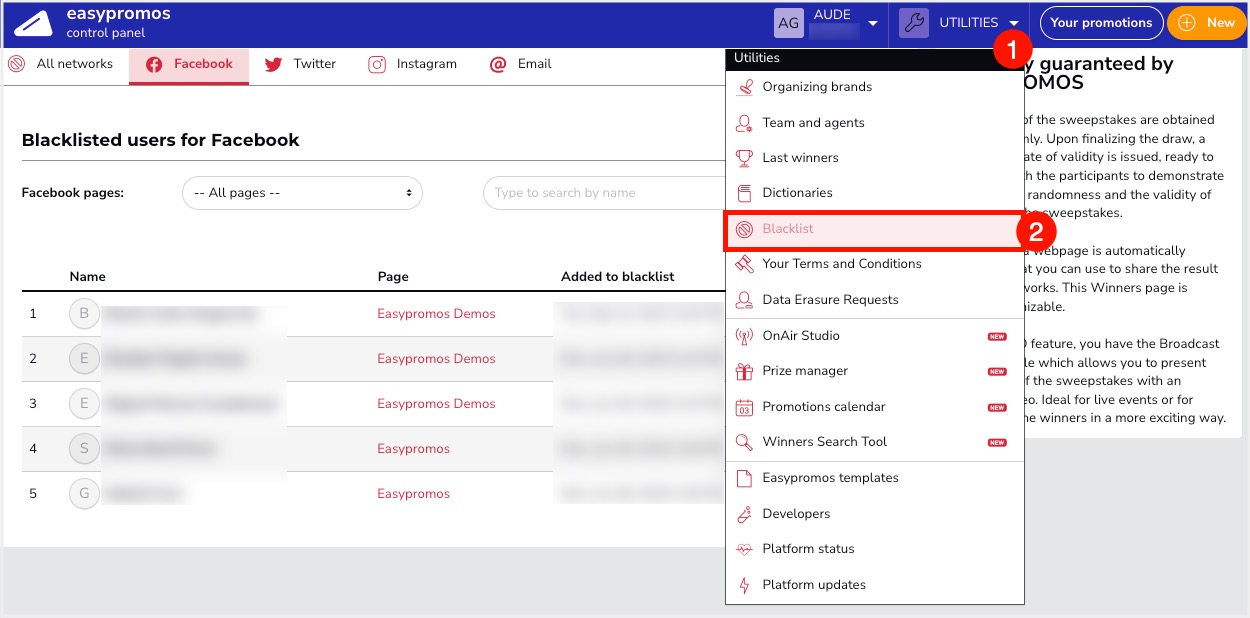The width and height of the screenshot is (1250, 618).
Task: Select Last winners menu item
Action: [875, 158]
